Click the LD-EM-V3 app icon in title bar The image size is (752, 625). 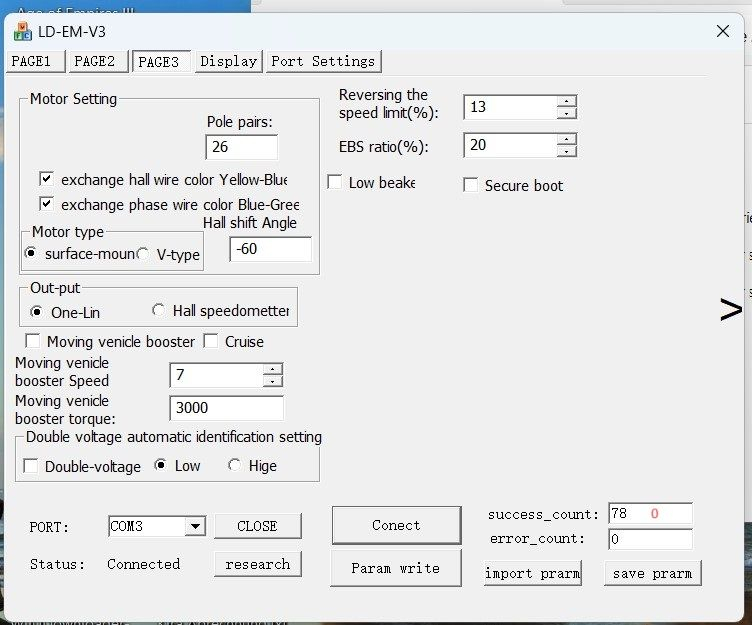[x=22, y=31]
